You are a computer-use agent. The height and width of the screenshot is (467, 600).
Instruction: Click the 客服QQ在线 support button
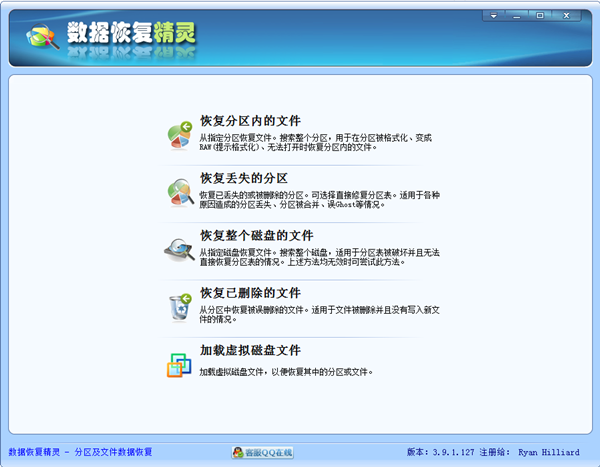tap(262, 453)
